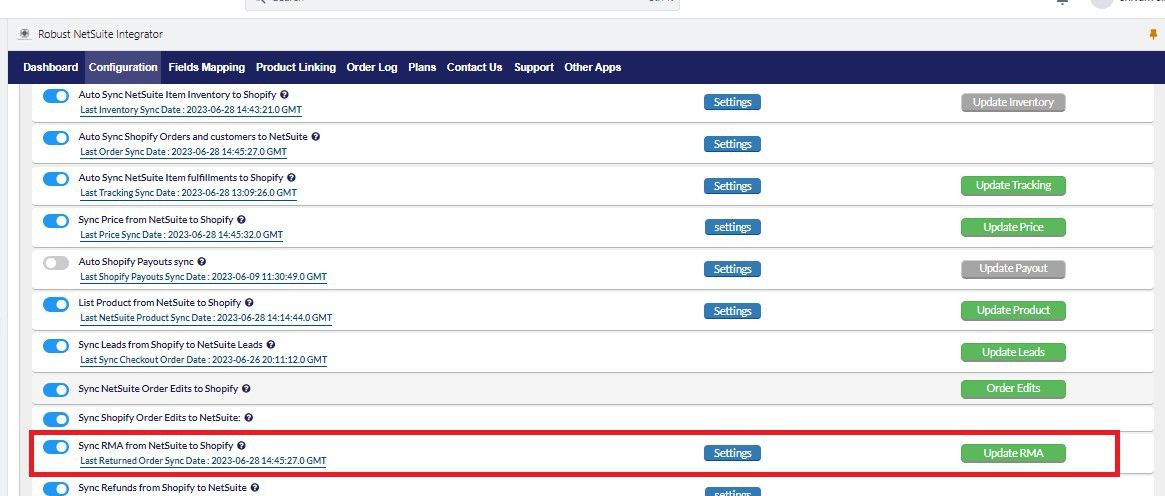Click Update RMA button
The width and height of the screenshot is (1165, 496).
pos(1013,453)
